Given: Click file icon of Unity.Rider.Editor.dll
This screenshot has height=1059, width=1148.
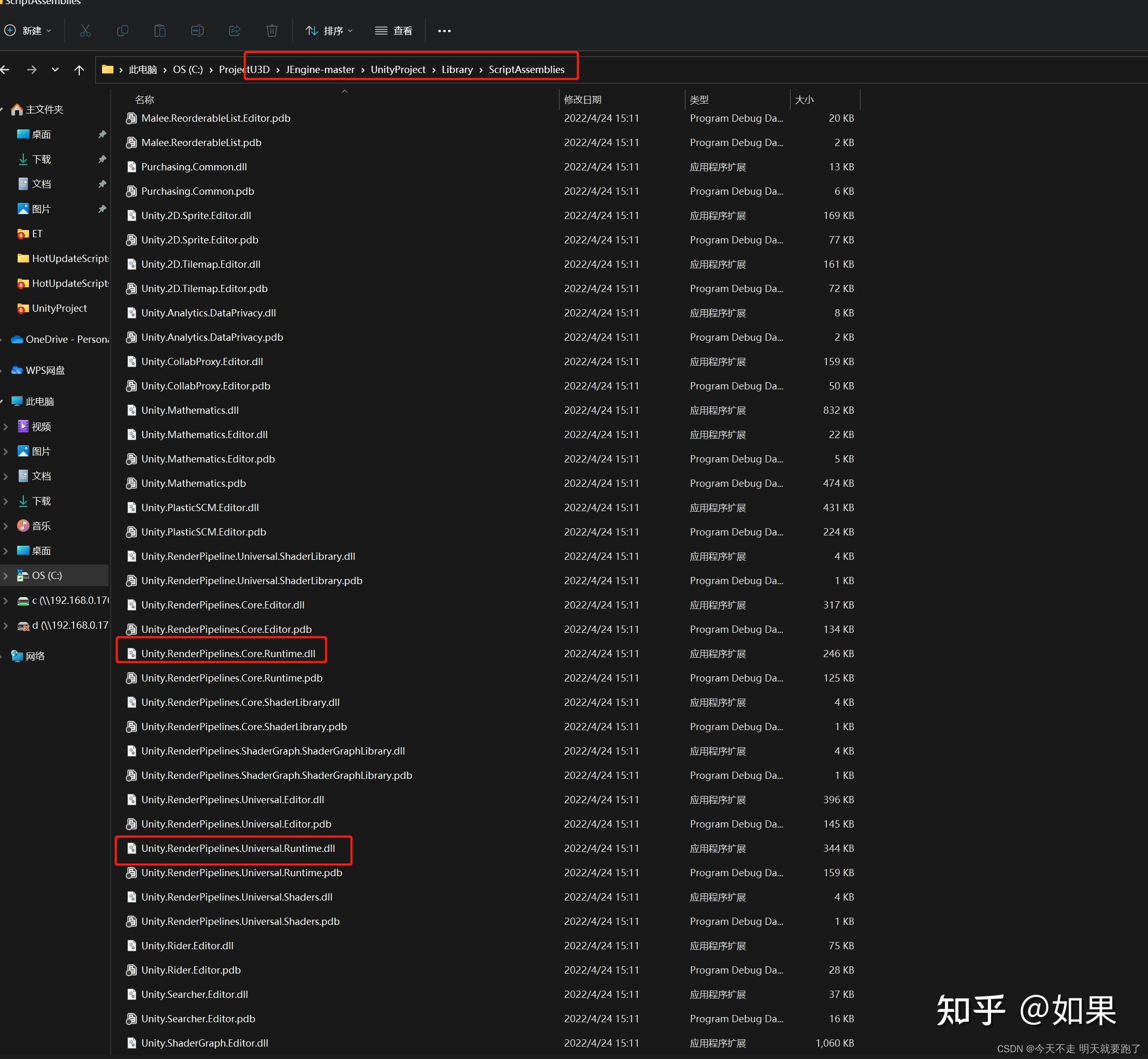Looking at the screenshot, I should [131, 946].
